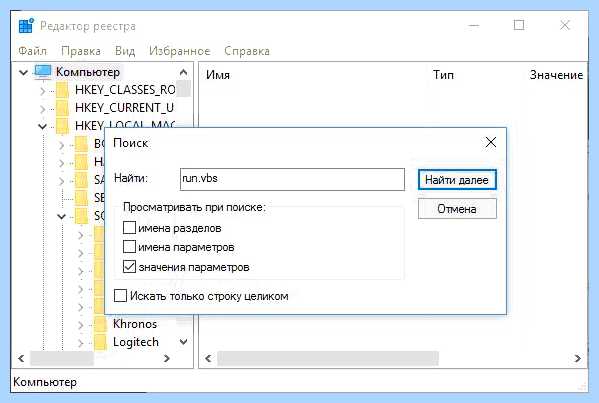The height and width of the screenshot is (403, 599).
Task: Close the Поиск dialog with X
Action: click(x=491, y=142)
